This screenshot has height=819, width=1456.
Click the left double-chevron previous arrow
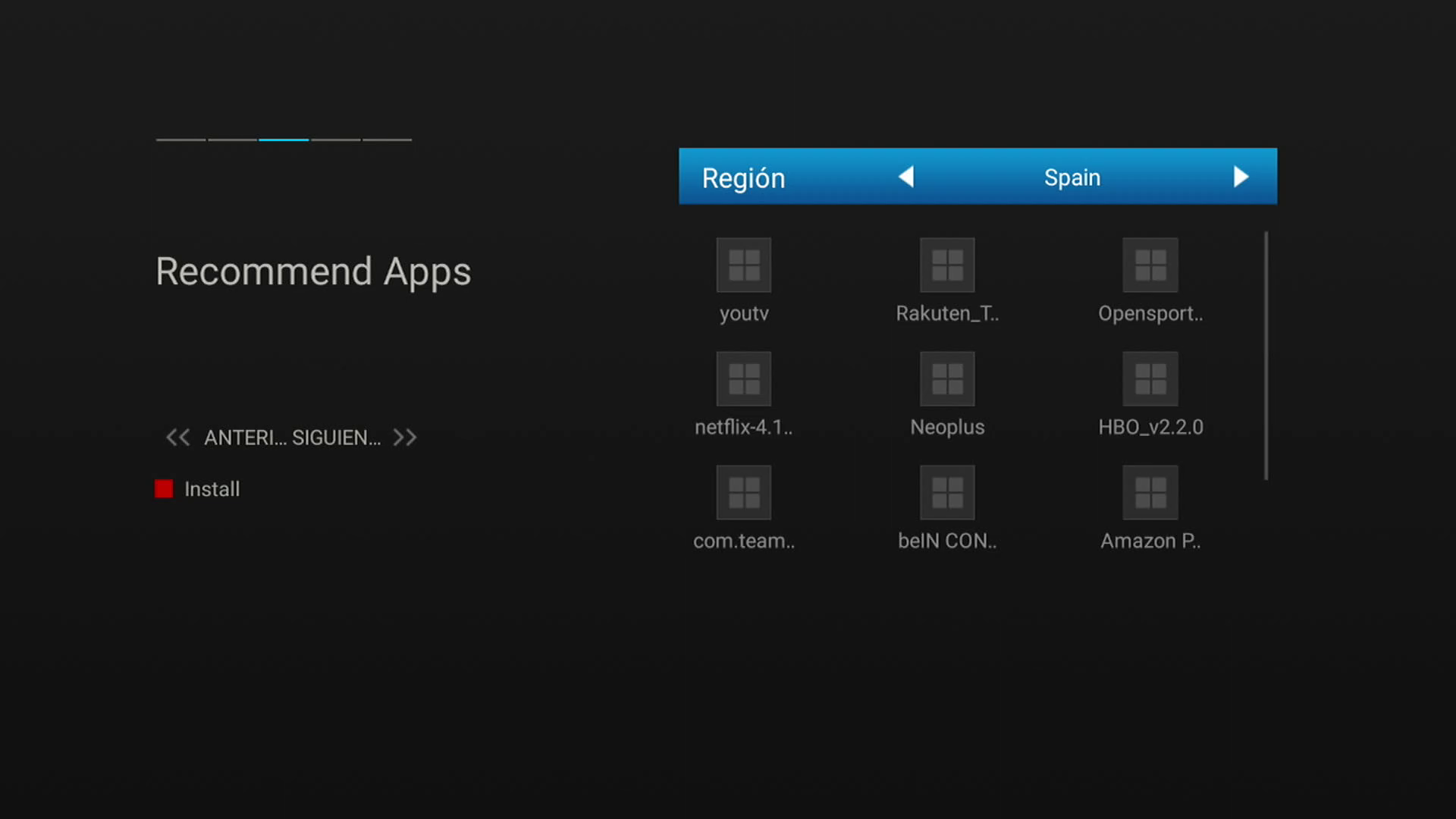point(177,438)
